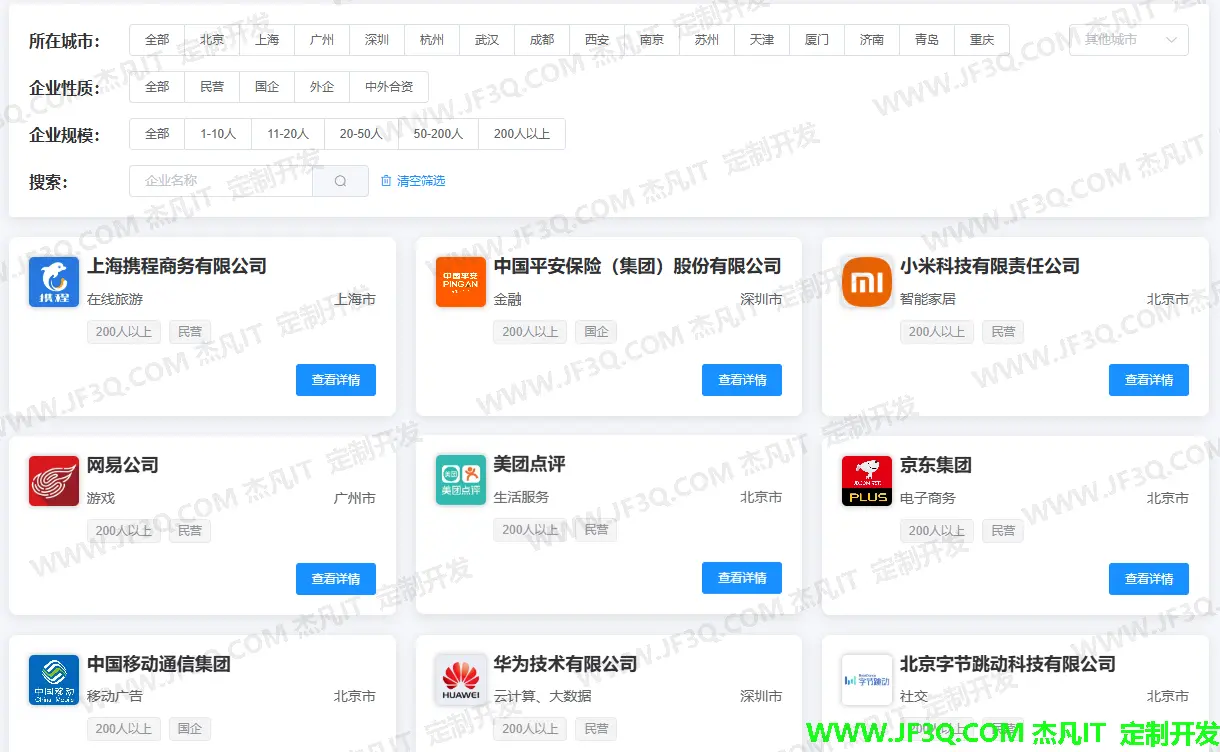
Task: Filter company size 11-20人
Action: pyautogui.click(x=288, y=134)
